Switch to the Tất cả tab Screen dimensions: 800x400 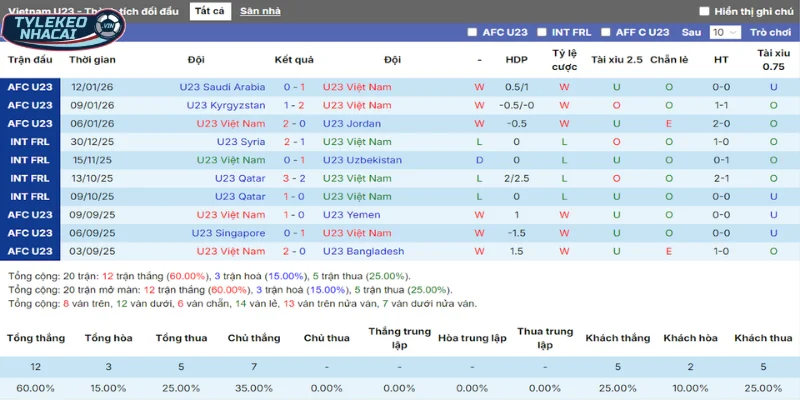pyautogui.click(x=209, y=12)
